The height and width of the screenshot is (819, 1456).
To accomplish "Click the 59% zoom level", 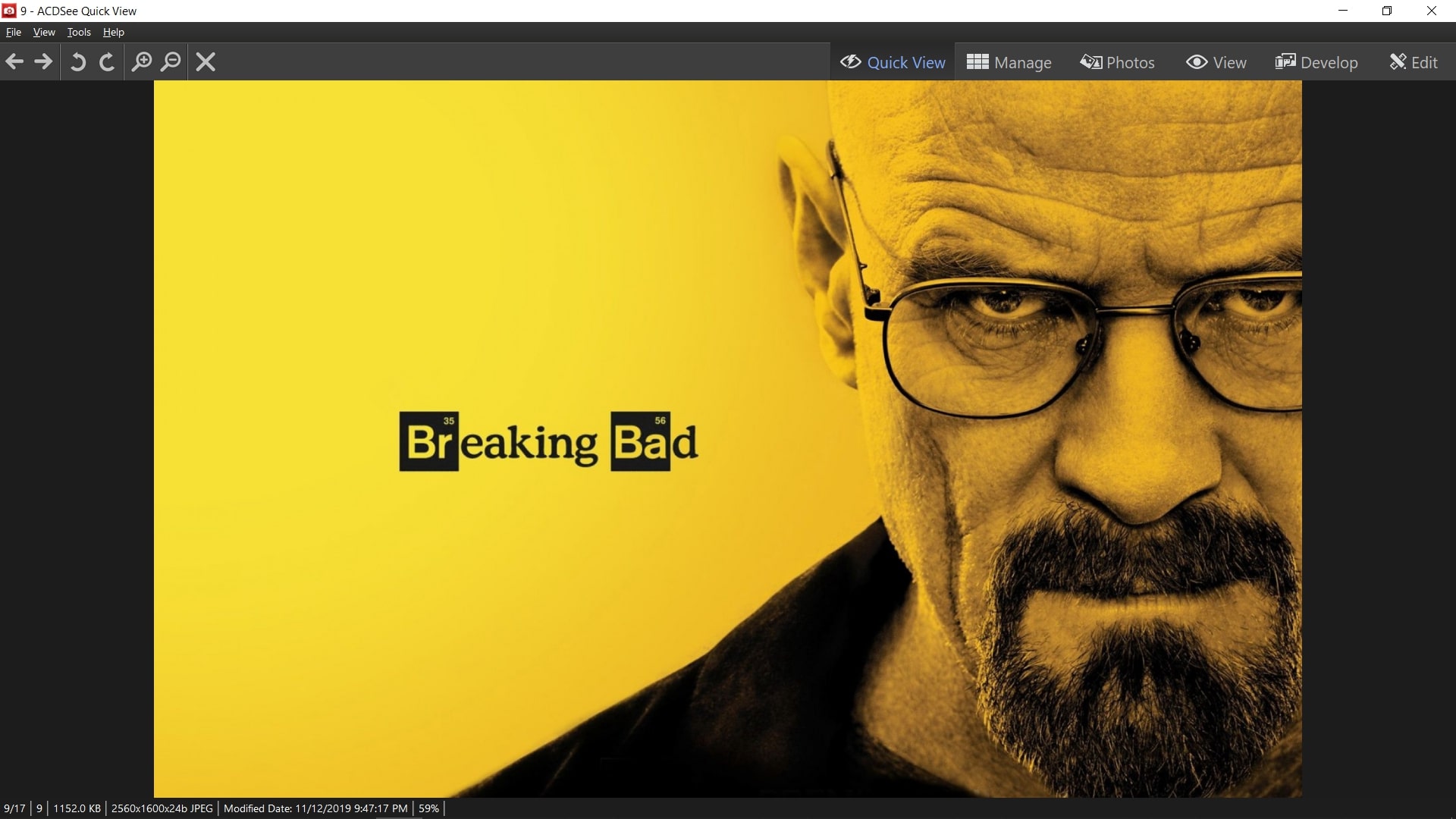I will pyautogui.click(x=428, y=808).
